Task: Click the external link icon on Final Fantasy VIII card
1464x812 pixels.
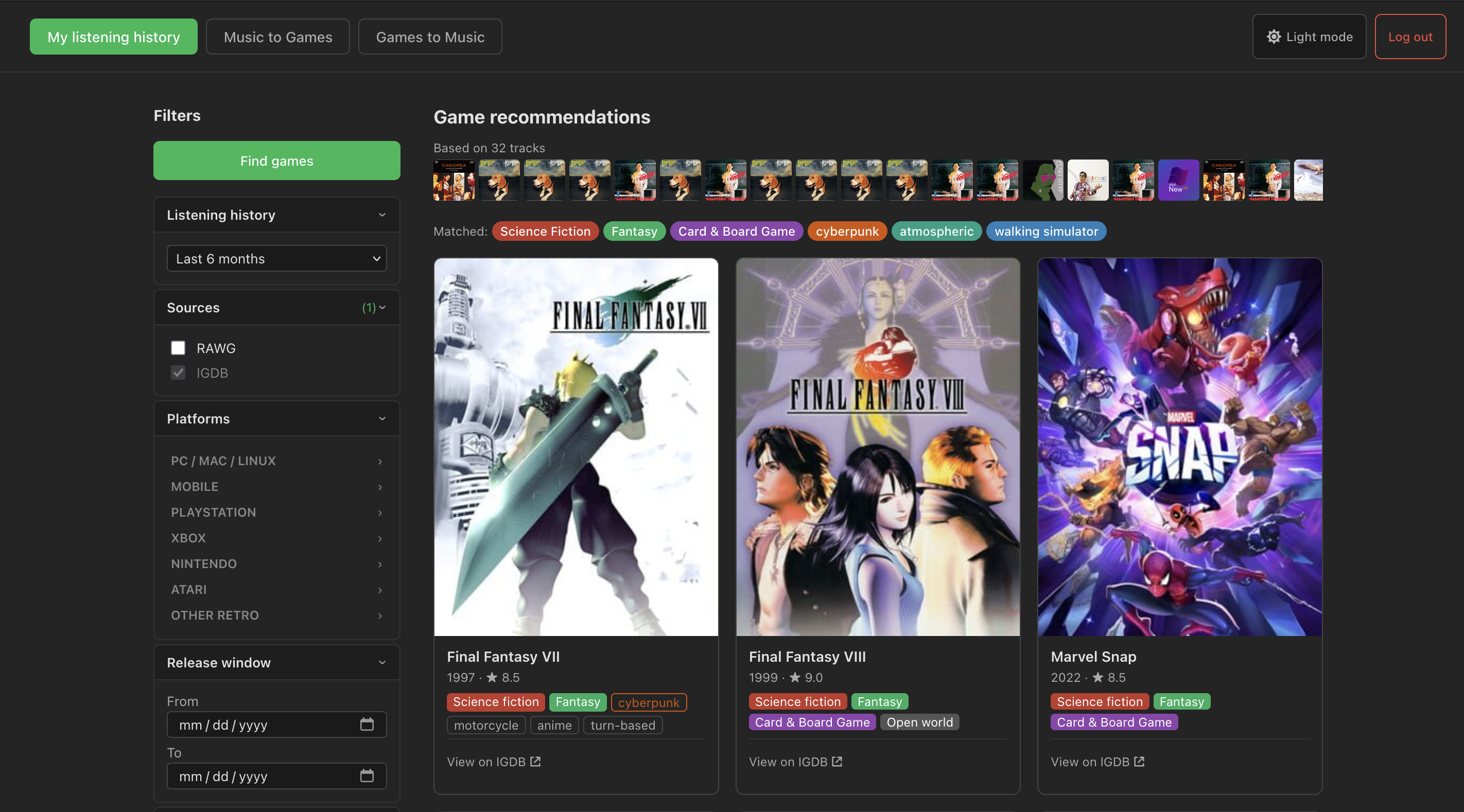Action: [x=837, y=762]
